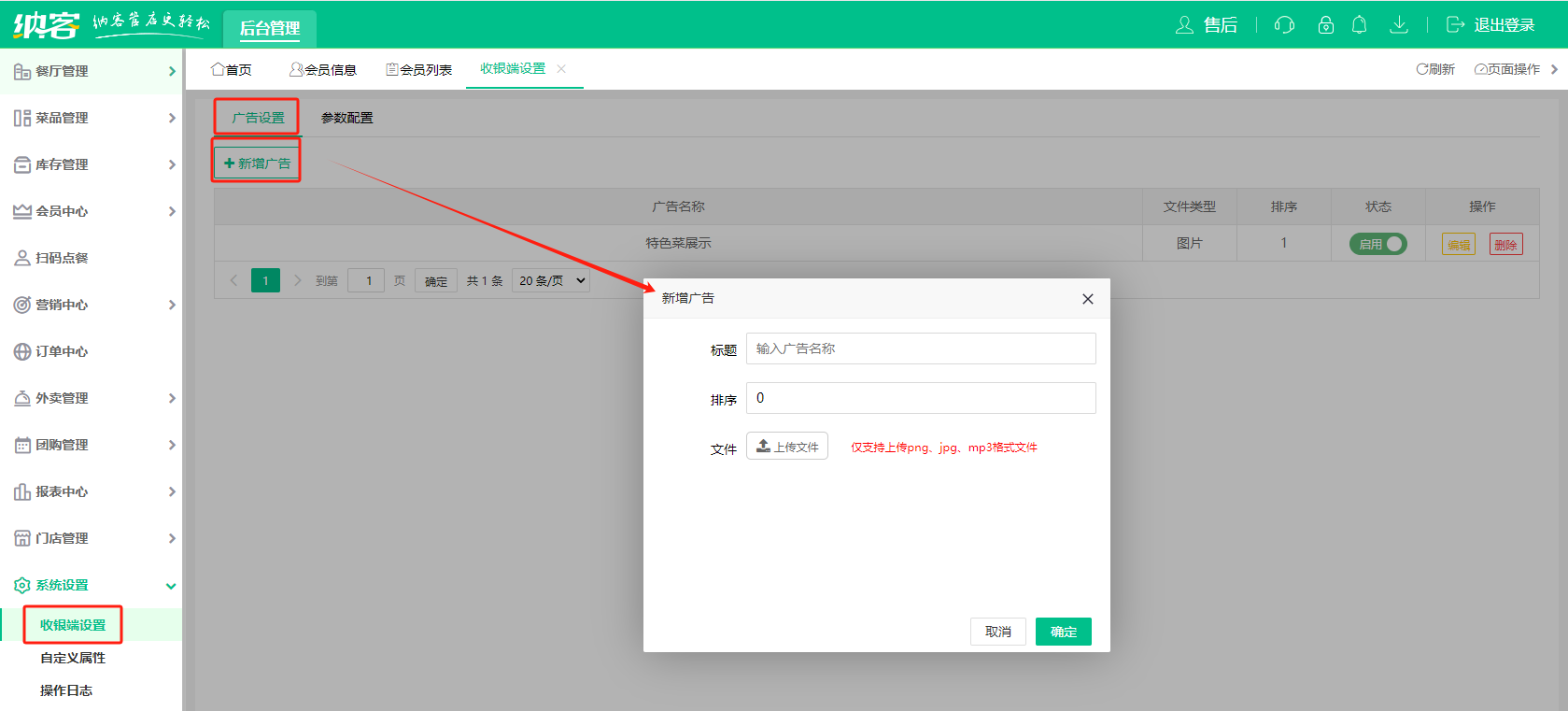Go to pagination page 1
Image resolution: width=1568 pixels, height=711 pixels.
click(x=265, y=280)
